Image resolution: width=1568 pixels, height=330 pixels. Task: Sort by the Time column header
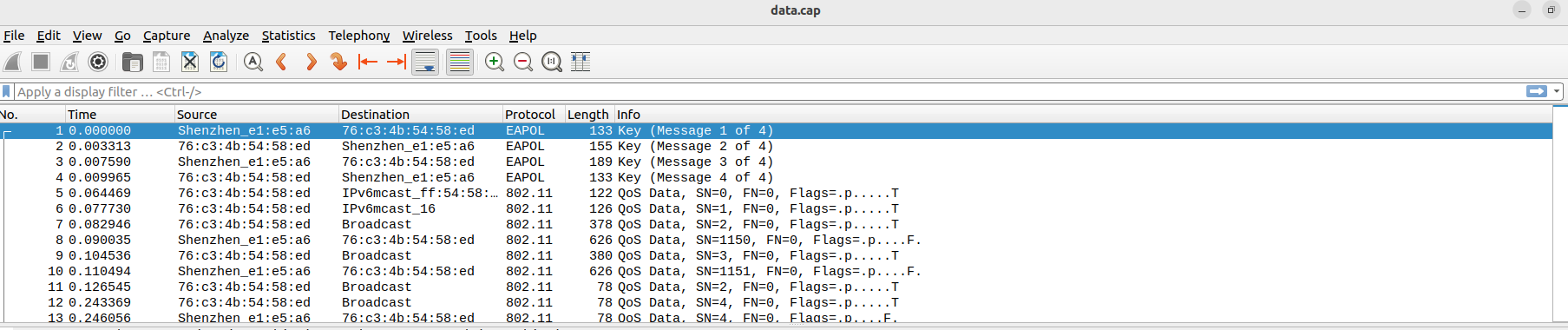(x=120, y=115)
